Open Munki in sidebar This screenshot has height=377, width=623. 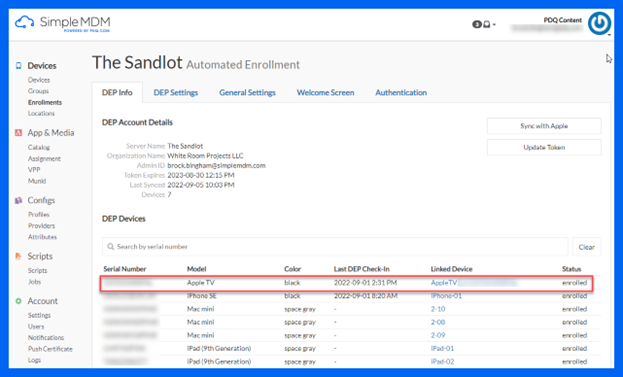point(37,181)
